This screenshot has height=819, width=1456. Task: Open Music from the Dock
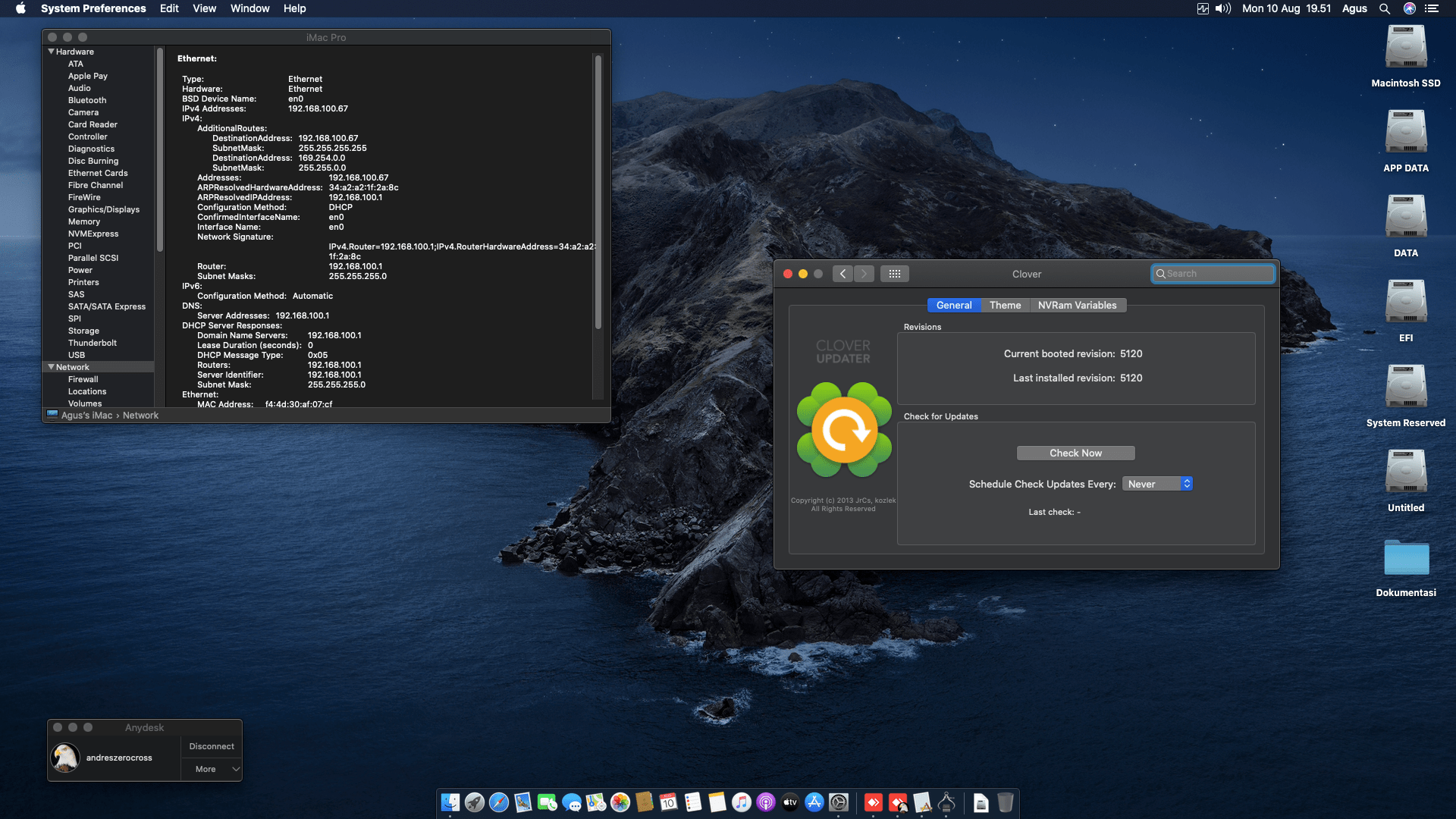tap(740, 802)
